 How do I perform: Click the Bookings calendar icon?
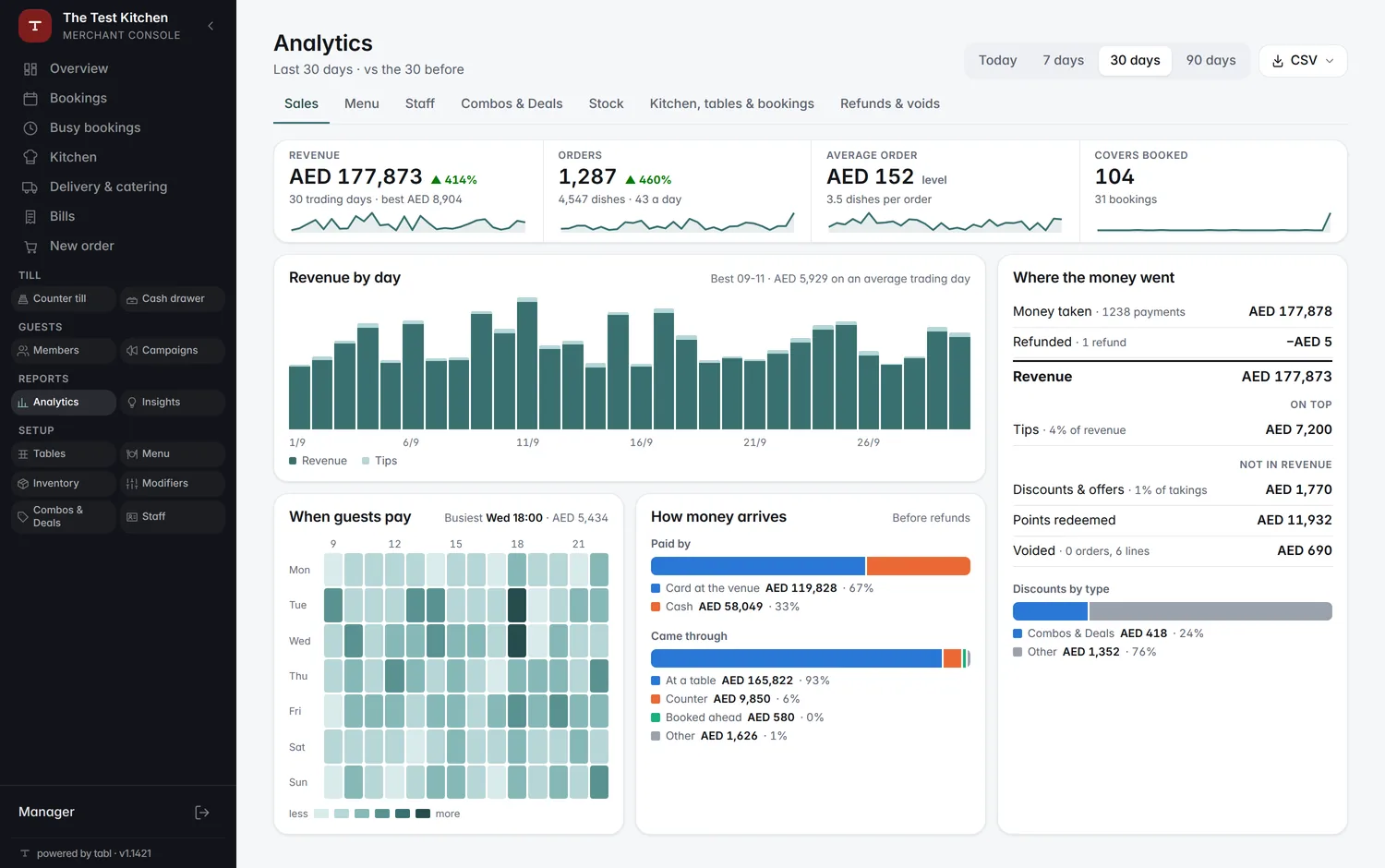tap(30, 98)
